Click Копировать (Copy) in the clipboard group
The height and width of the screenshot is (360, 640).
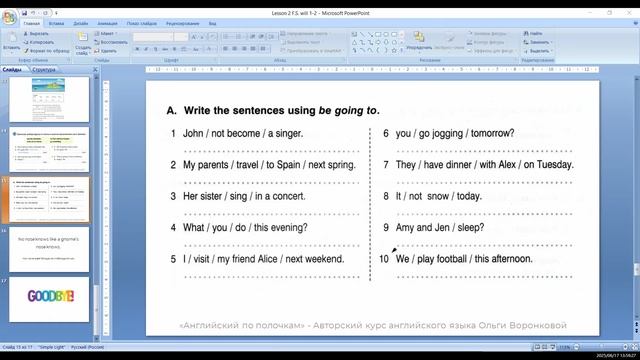pos(38,42)
